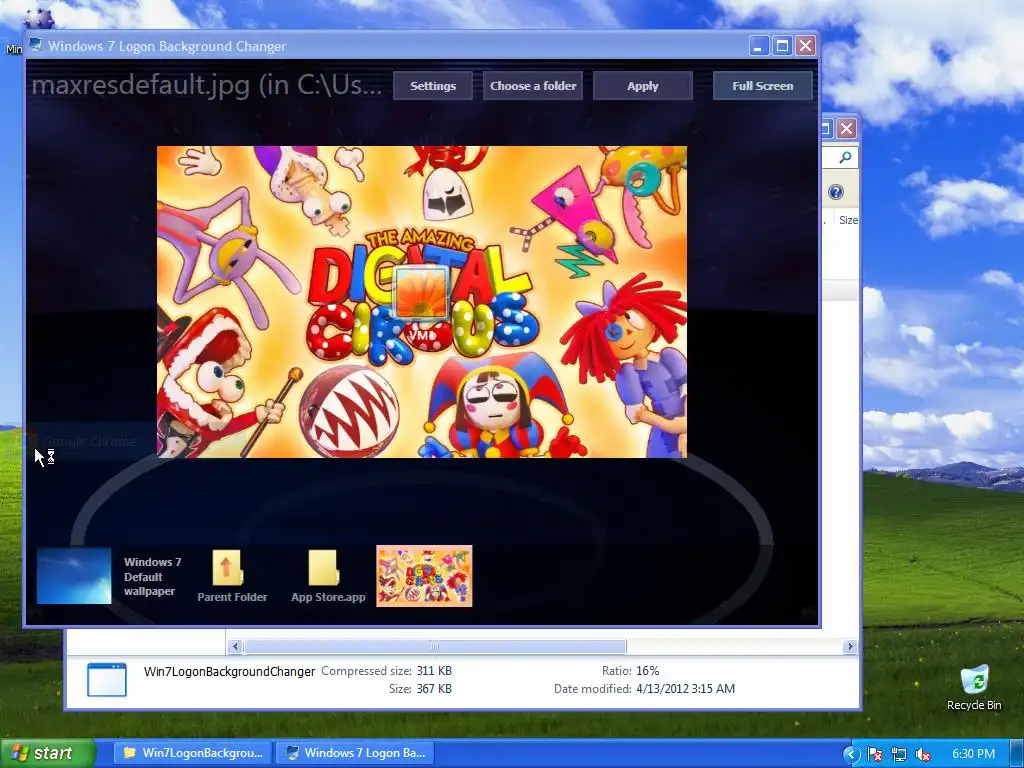Image resolution: width=1024 pixels, height=768 pixels.
Task: Click the large Digital Circus preview image
Action: (422, 302)
